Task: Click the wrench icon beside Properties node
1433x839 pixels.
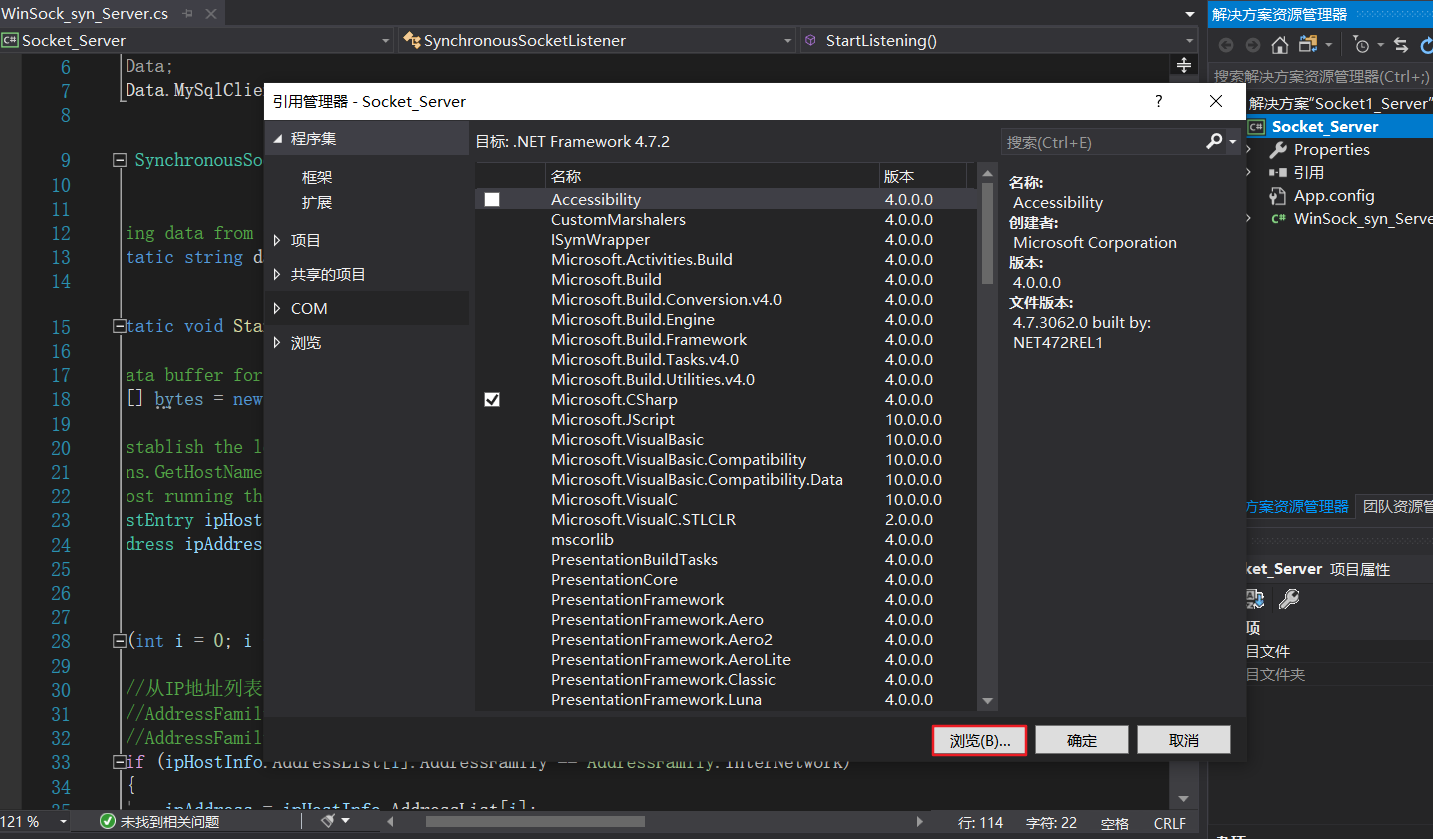Action: [x=1278, y=150]
